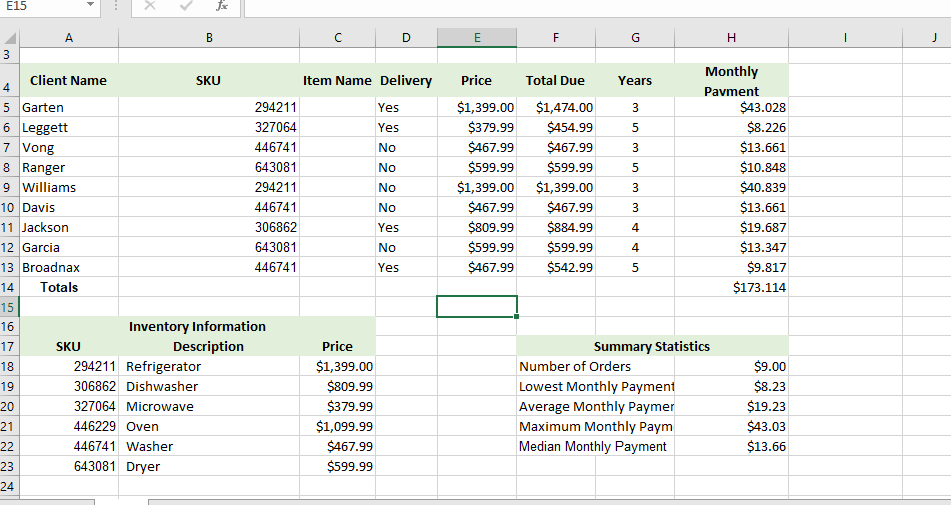This screenshot has width=951, height=505.
Task: Click the Total Due header cell
Action: click(x=556, y=81)
